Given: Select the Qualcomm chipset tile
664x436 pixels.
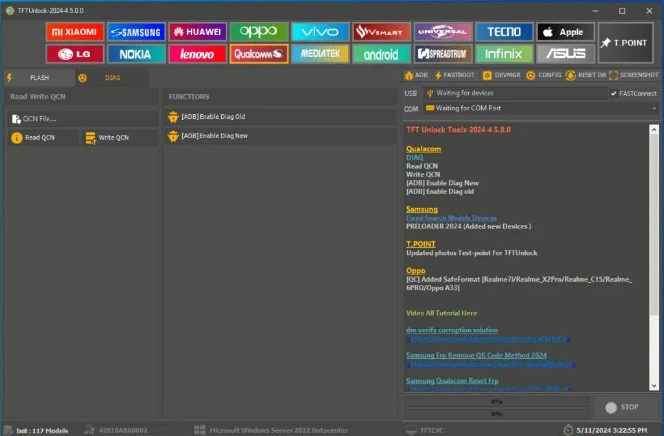Looking at the screenshot, I should pyautogui.click(x=259, y=54).
